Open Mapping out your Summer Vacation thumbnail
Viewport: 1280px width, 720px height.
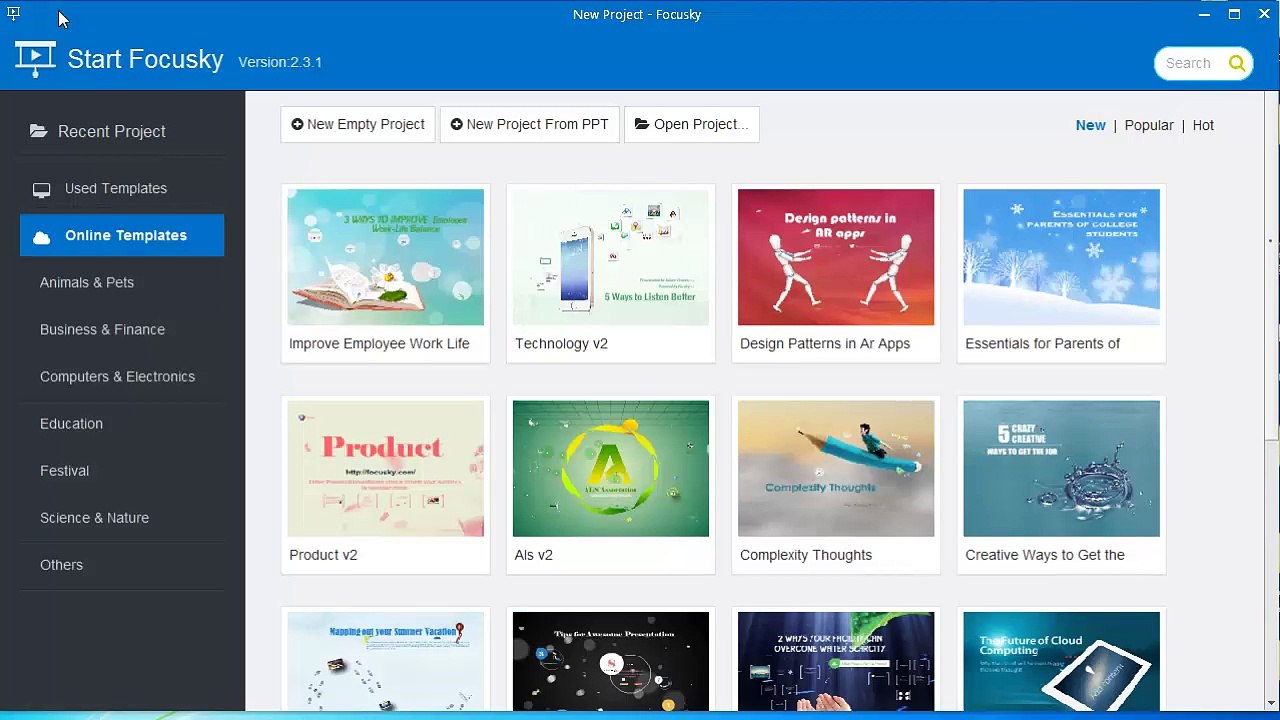(386, 661)
